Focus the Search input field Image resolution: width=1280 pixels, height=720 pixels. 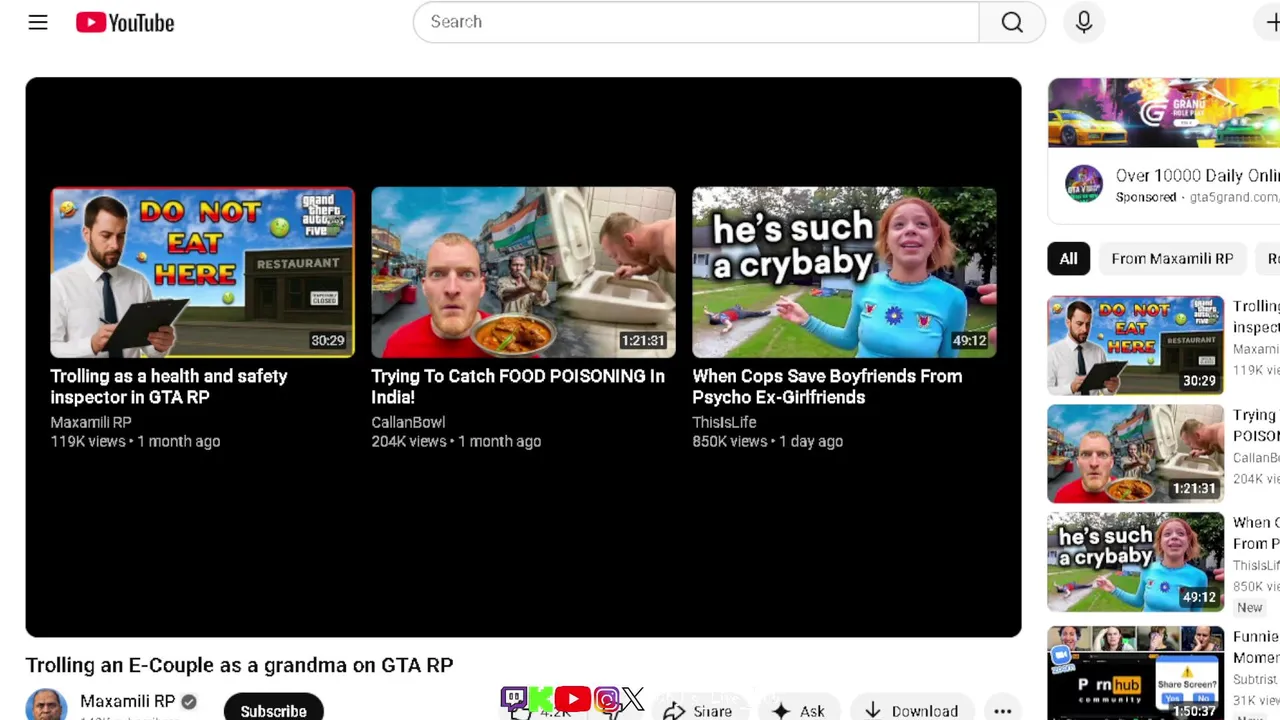coord(696,22)
